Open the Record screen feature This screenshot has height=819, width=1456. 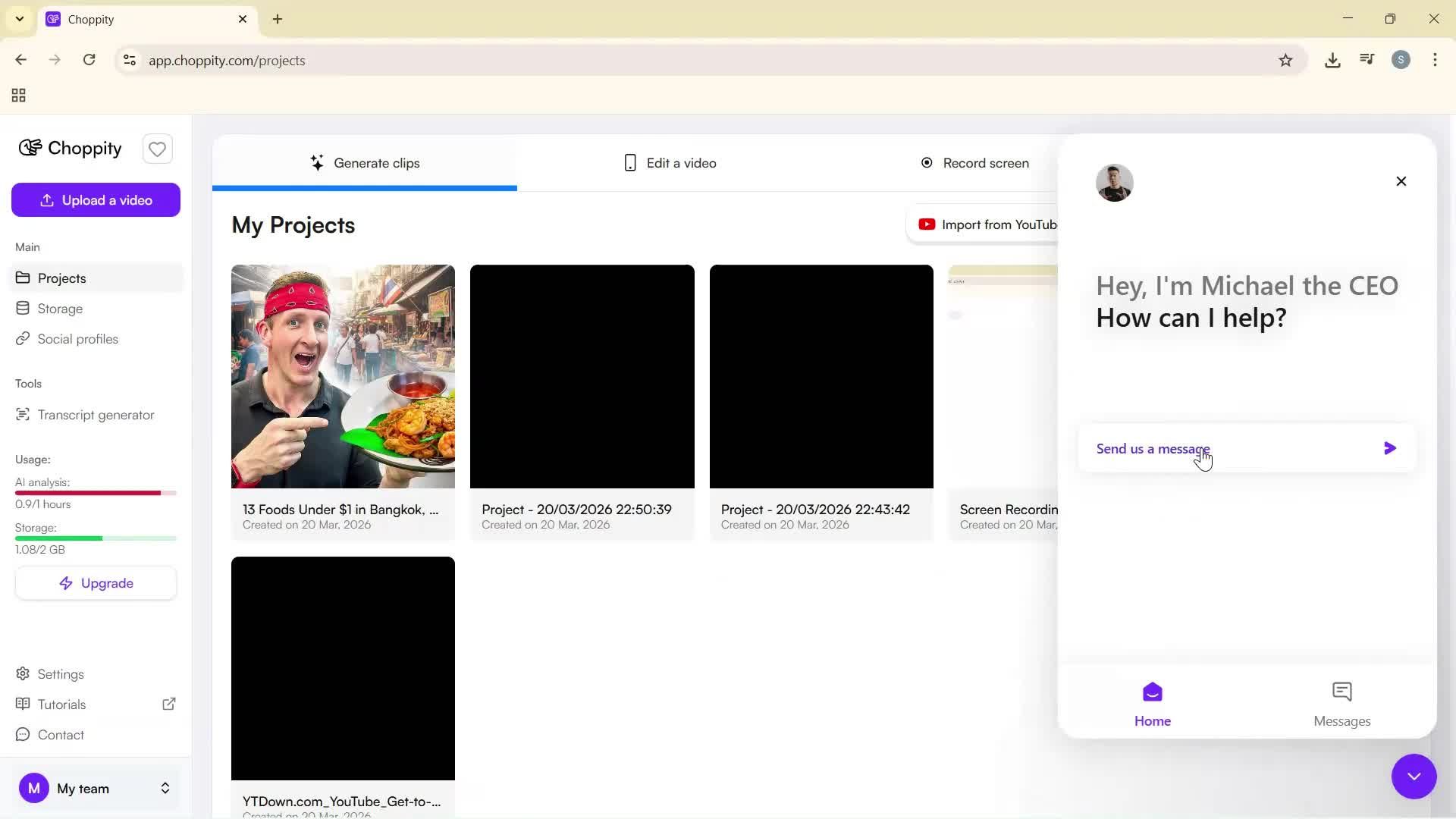(975, 162)
